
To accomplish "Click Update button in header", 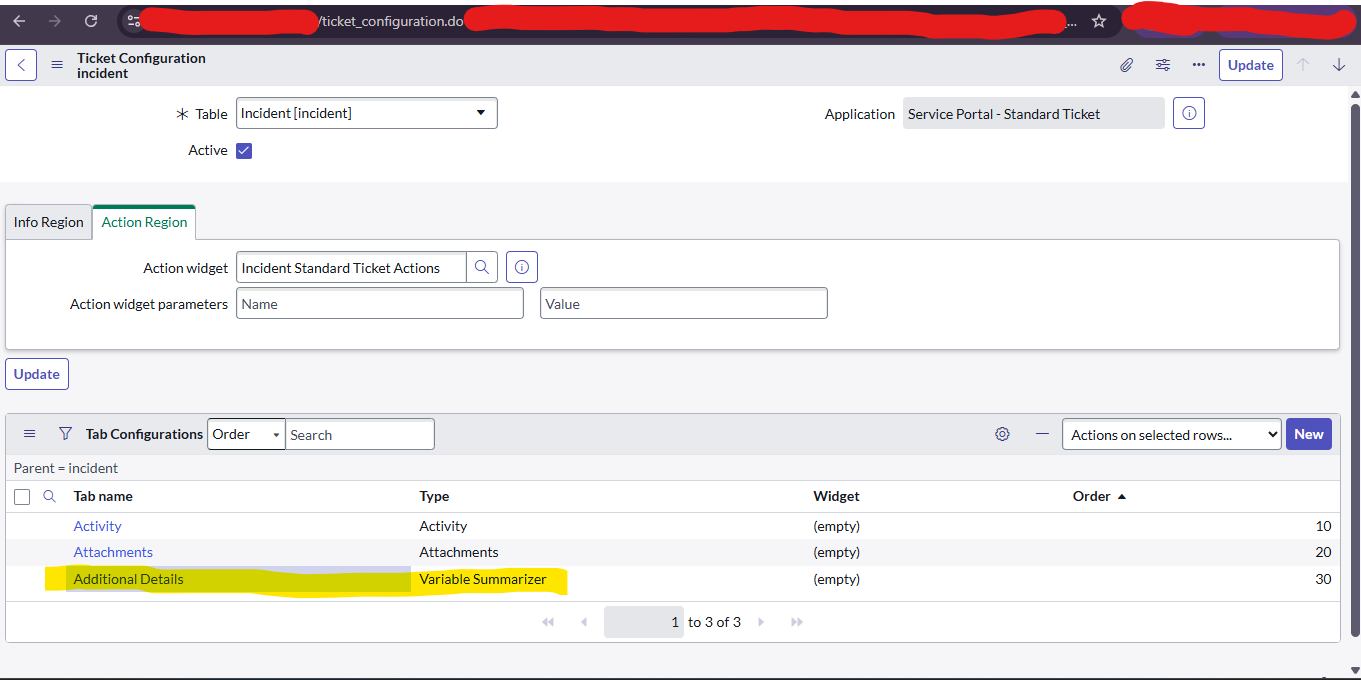I will (1250, 65).
